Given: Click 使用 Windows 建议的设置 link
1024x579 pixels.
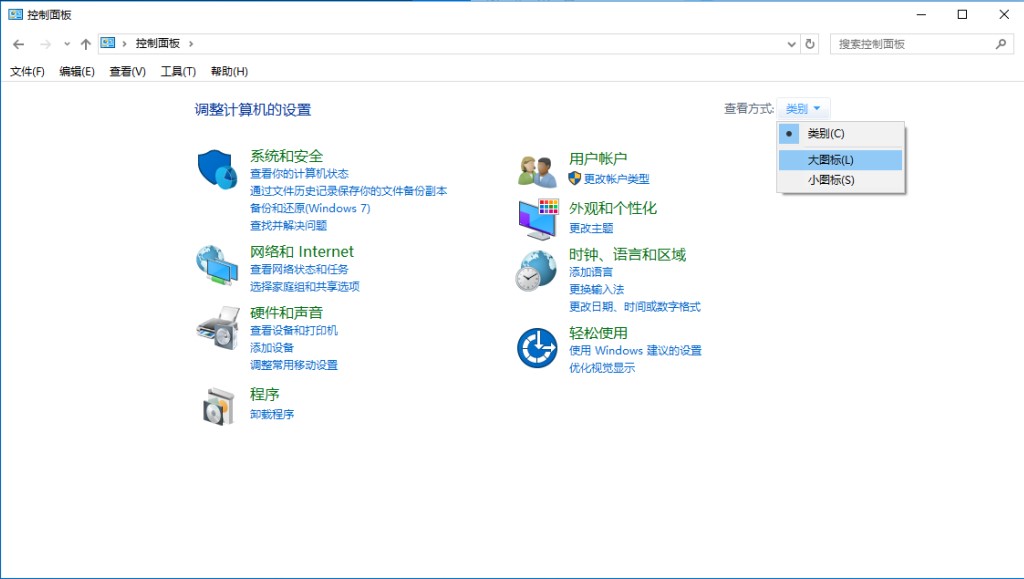Looking at the screenshot, I should click(635, 351).
